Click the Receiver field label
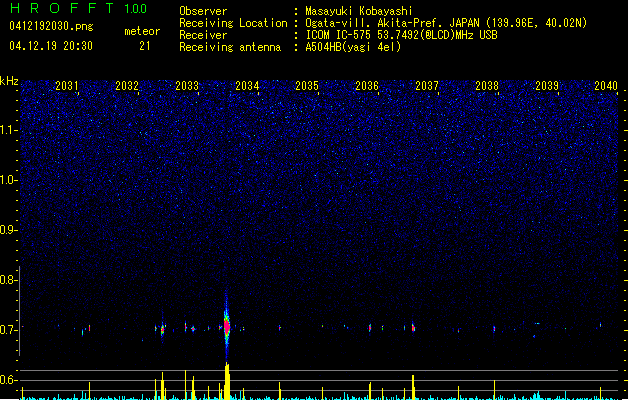The image size is (629, 400). pos(203,35)
